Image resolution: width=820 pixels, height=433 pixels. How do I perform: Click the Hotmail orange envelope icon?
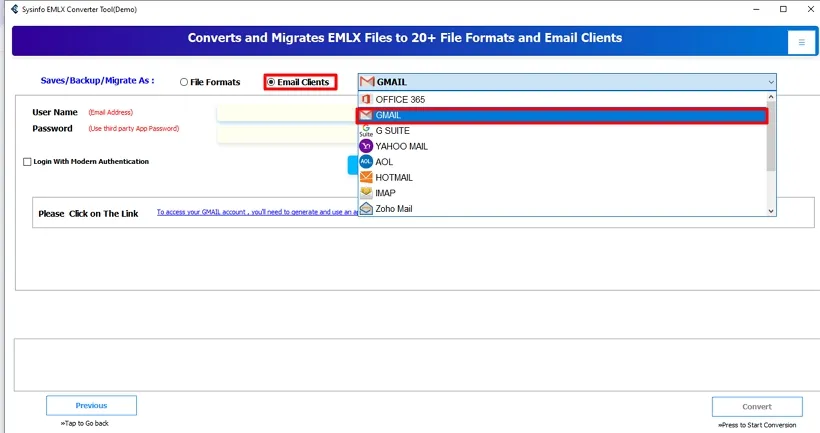(x=366, y=177)
